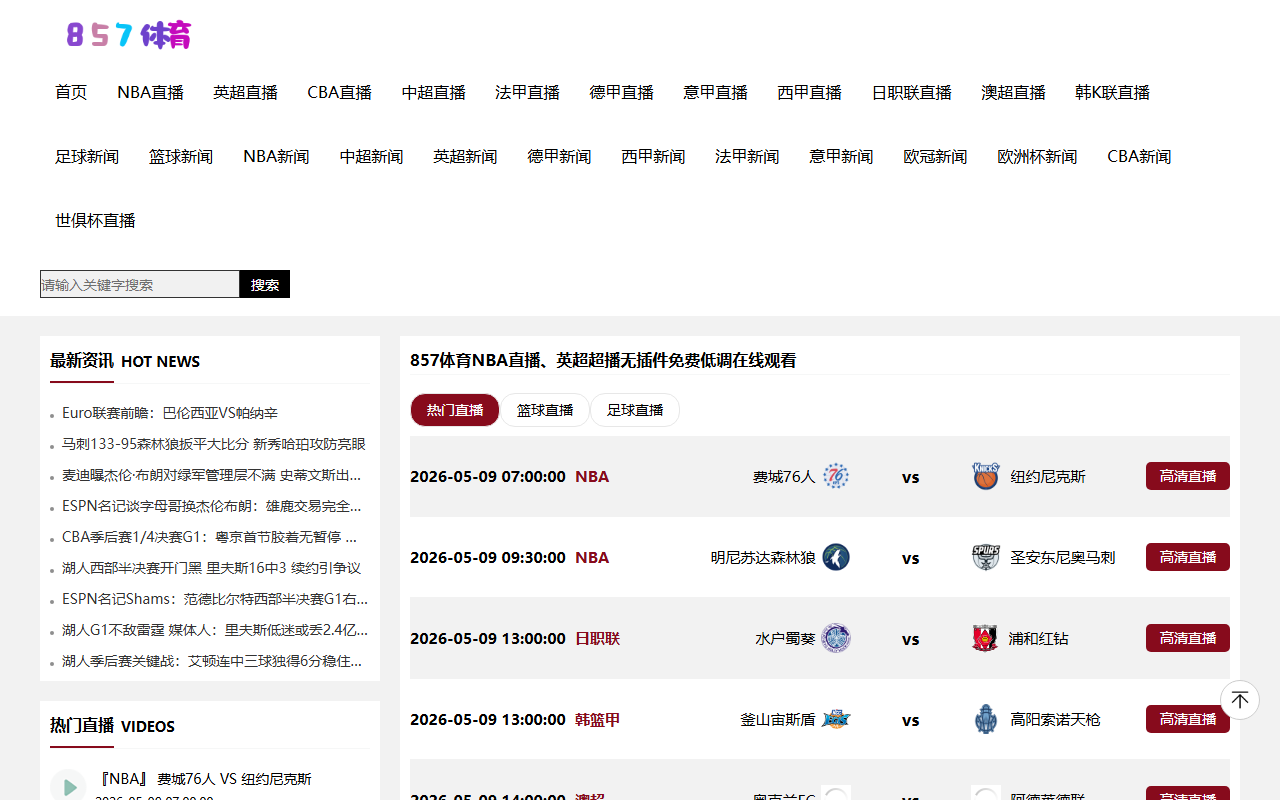
Task: Open 法甲直播 navigation item
Action: click(528, 92)
